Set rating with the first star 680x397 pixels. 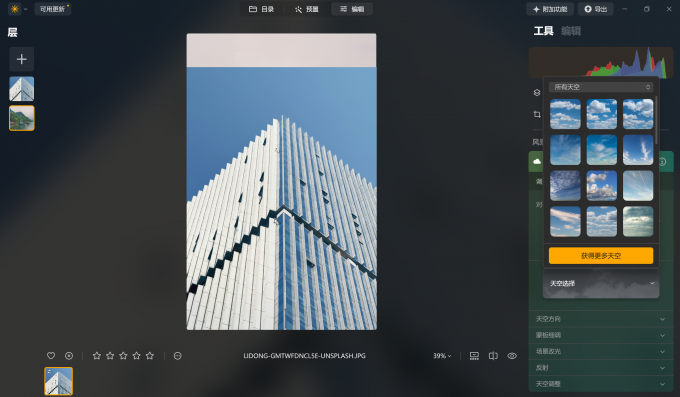pyautogui.click(x=97, y=356)
